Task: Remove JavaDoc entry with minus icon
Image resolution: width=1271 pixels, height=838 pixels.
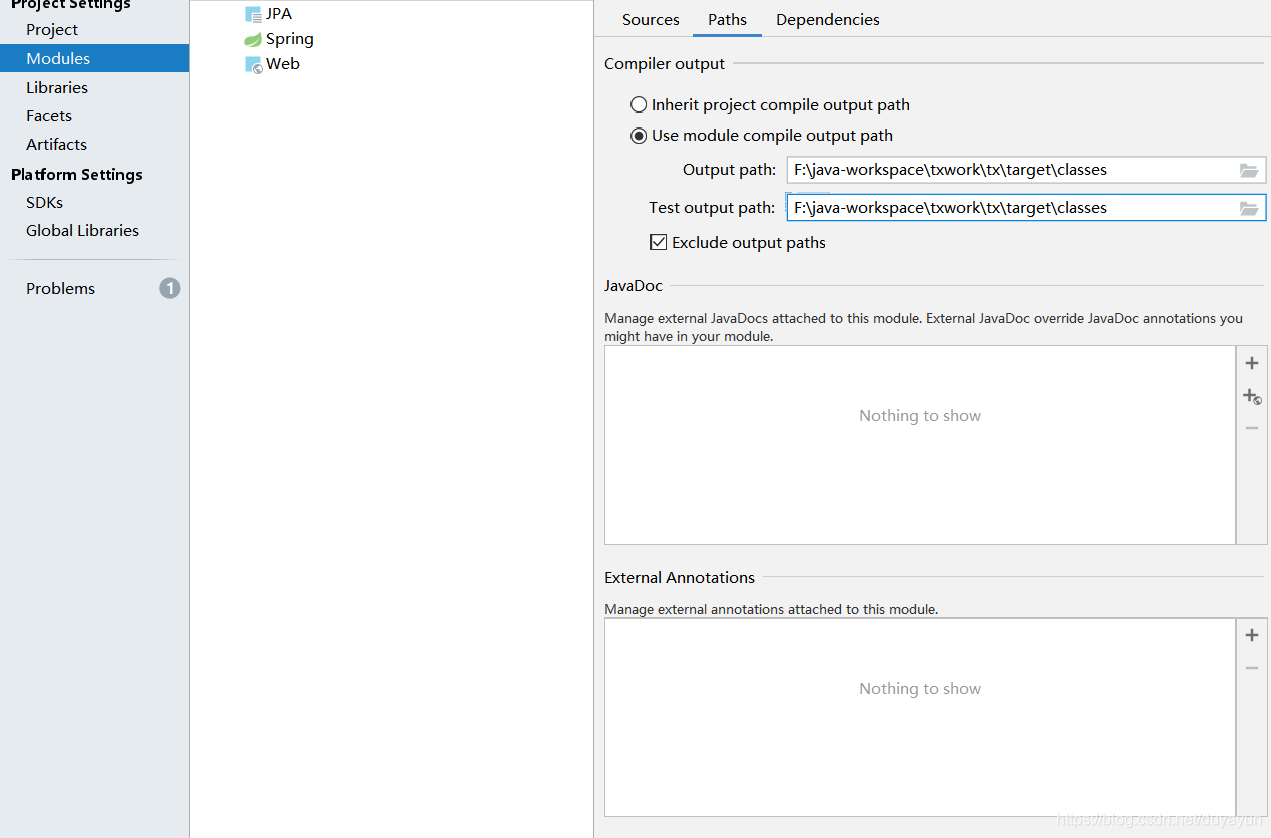Action: (x=1251, y=428)
